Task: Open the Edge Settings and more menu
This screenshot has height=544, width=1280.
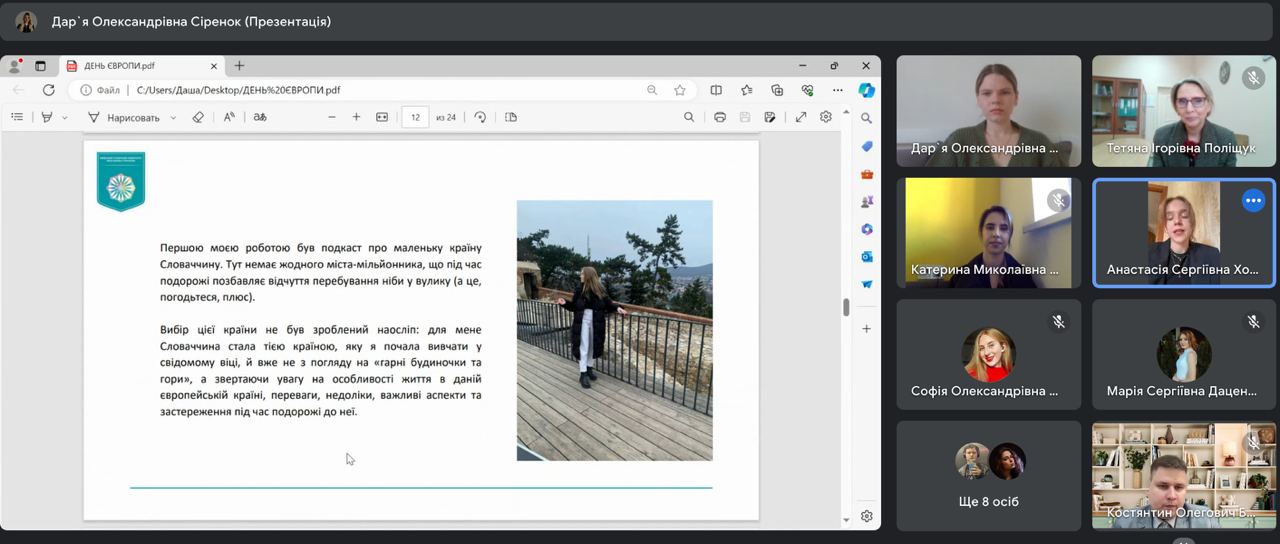Action: pyautogui.click(x=838, y=90)
